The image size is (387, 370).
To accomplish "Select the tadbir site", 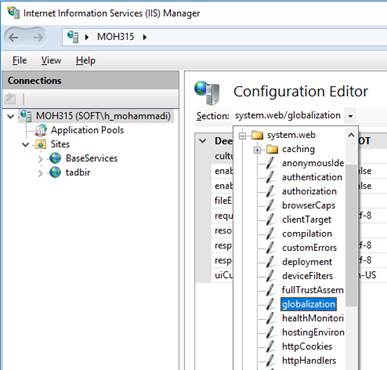I will [x=78, y=173].
